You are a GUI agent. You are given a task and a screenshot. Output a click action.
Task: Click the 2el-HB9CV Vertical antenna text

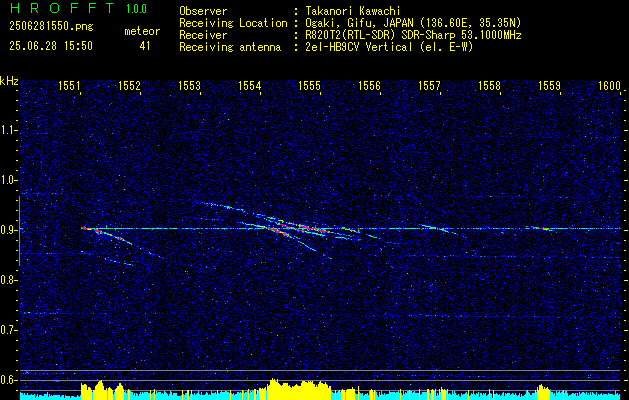click(389, 47)
